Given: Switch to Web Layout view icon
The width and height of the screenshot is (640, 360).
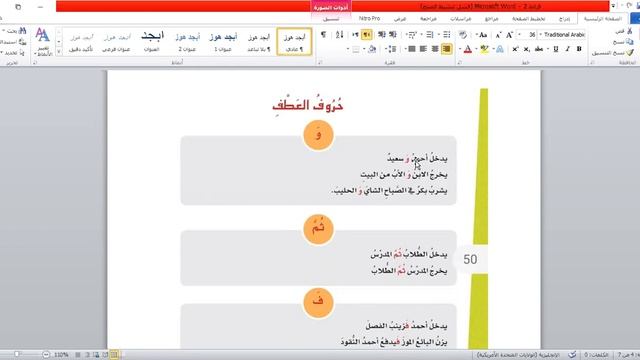Looking at the screenshot, I should coord(96,355).
